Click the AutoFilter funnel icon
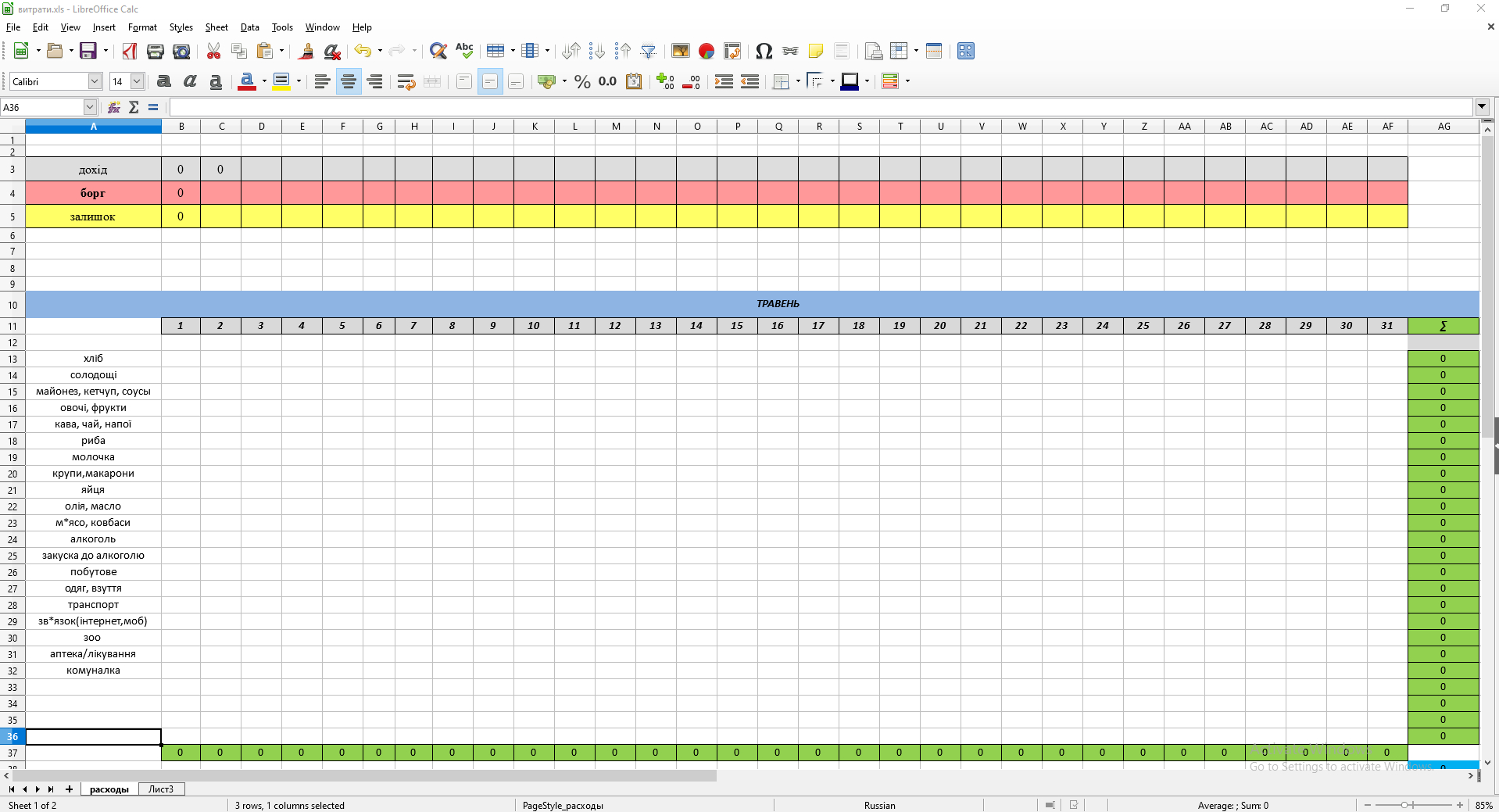This screenshot has width=1499, height=812. 649,51
